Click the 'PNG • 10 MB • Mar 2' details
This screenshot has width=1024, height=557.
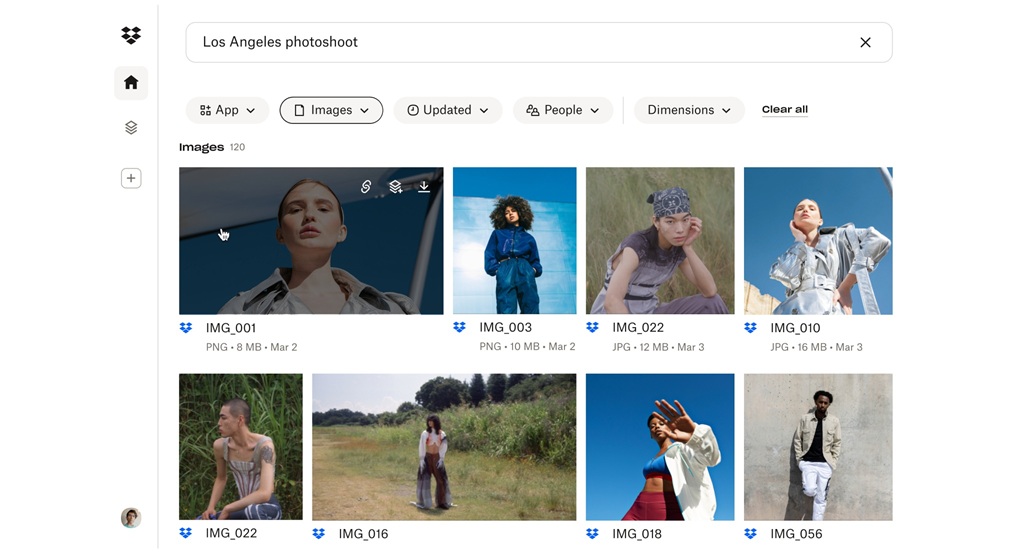pos(527,347)
